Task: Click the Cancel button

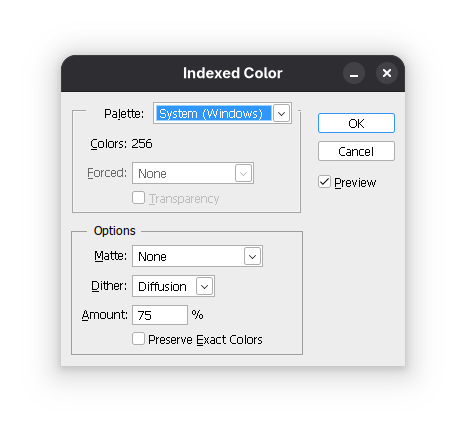Action: tap(356, 152)
